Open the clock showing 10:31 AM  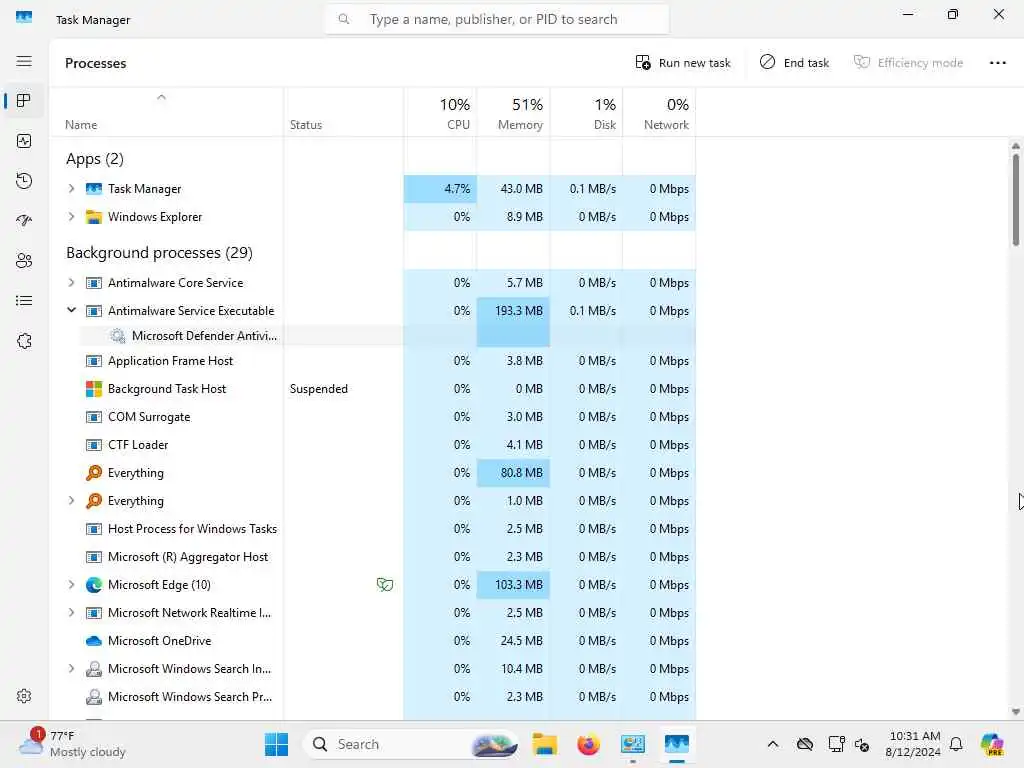[x=914, y=744]
